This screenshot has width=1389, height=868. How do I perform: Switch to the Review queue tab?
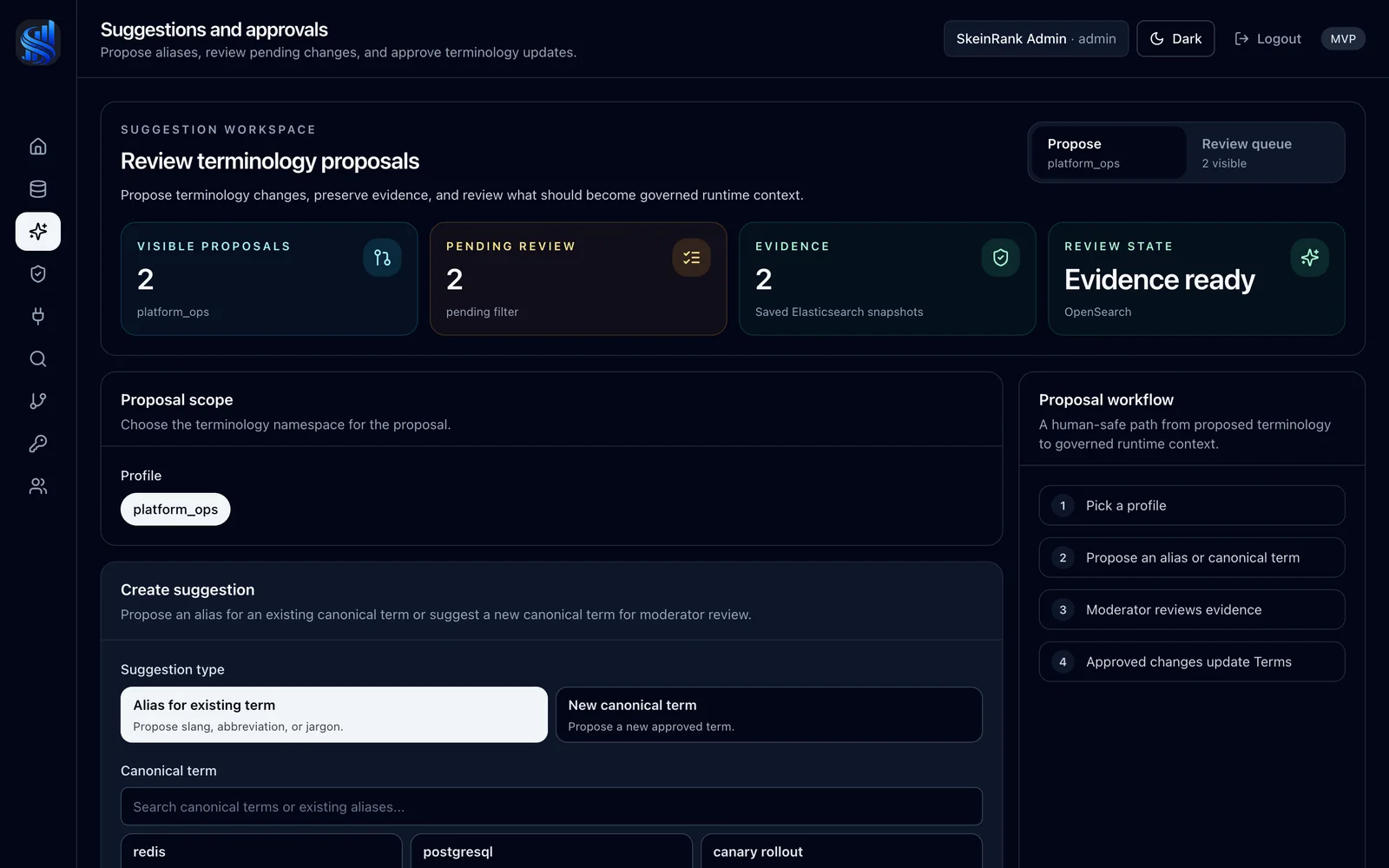coord(1264,153)
